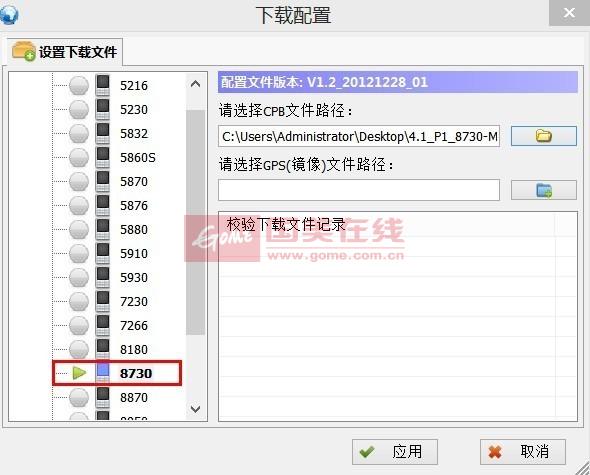This screenshot has height=475, width=590.
Task: Click the blue phone icon beside 8730
Action: click(x=102, y=373)
